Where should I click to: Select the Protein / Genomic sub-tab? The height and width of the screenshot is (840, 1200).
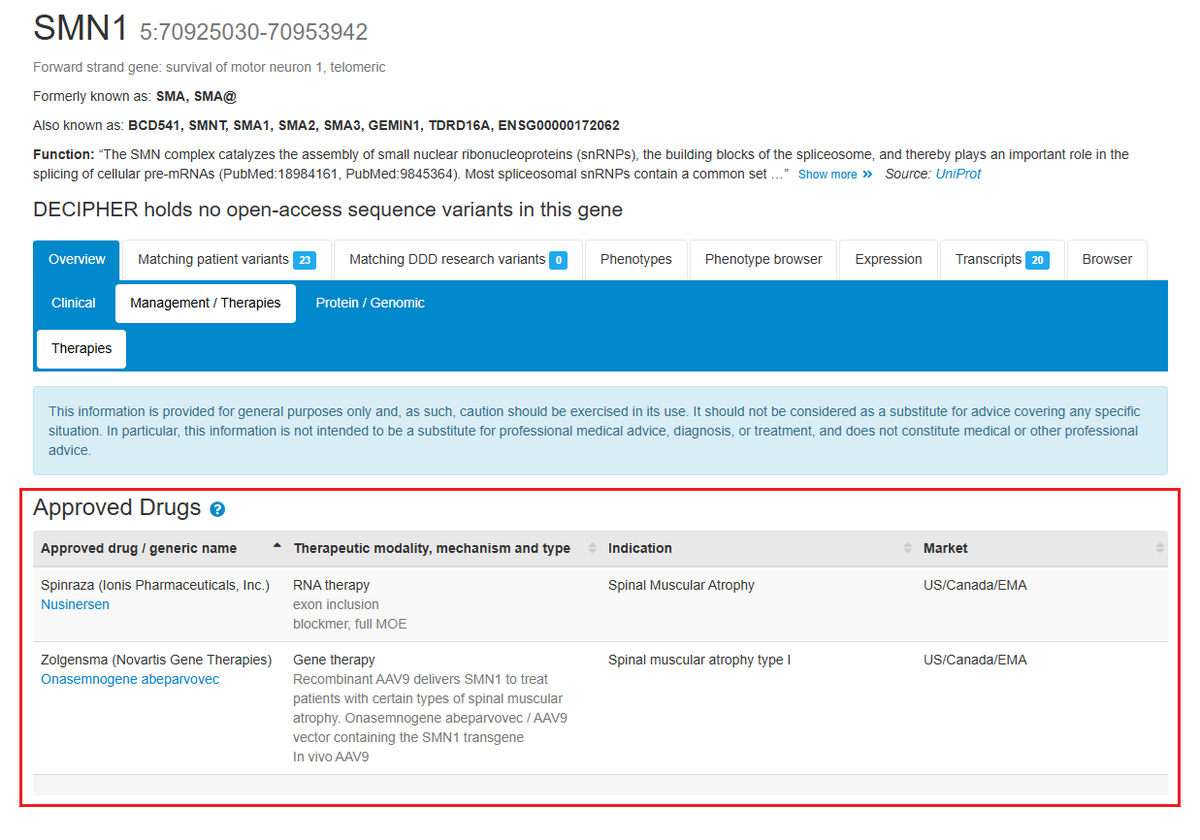point(370,303)
